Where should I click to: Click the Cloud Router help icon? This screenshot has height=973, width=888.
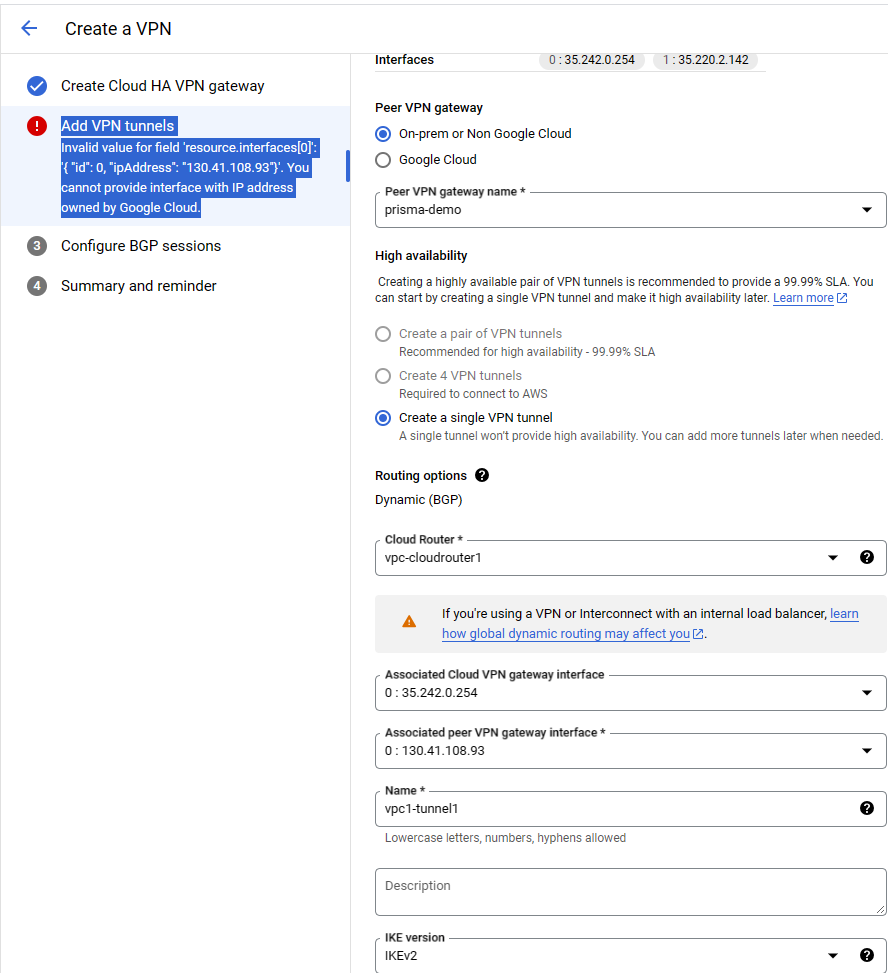(867, 557)
